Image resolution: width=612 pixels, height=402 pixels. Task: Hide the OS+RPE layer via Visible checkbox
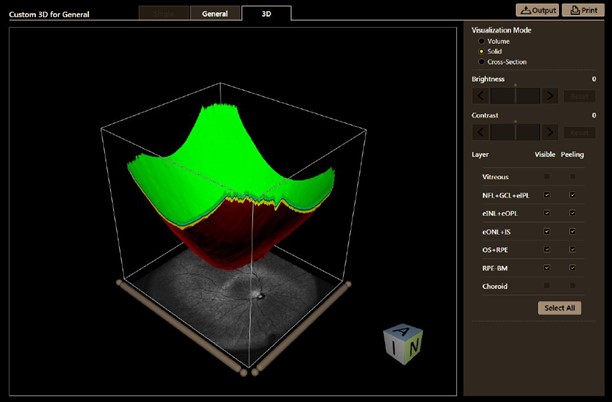(x=546, y=250)
